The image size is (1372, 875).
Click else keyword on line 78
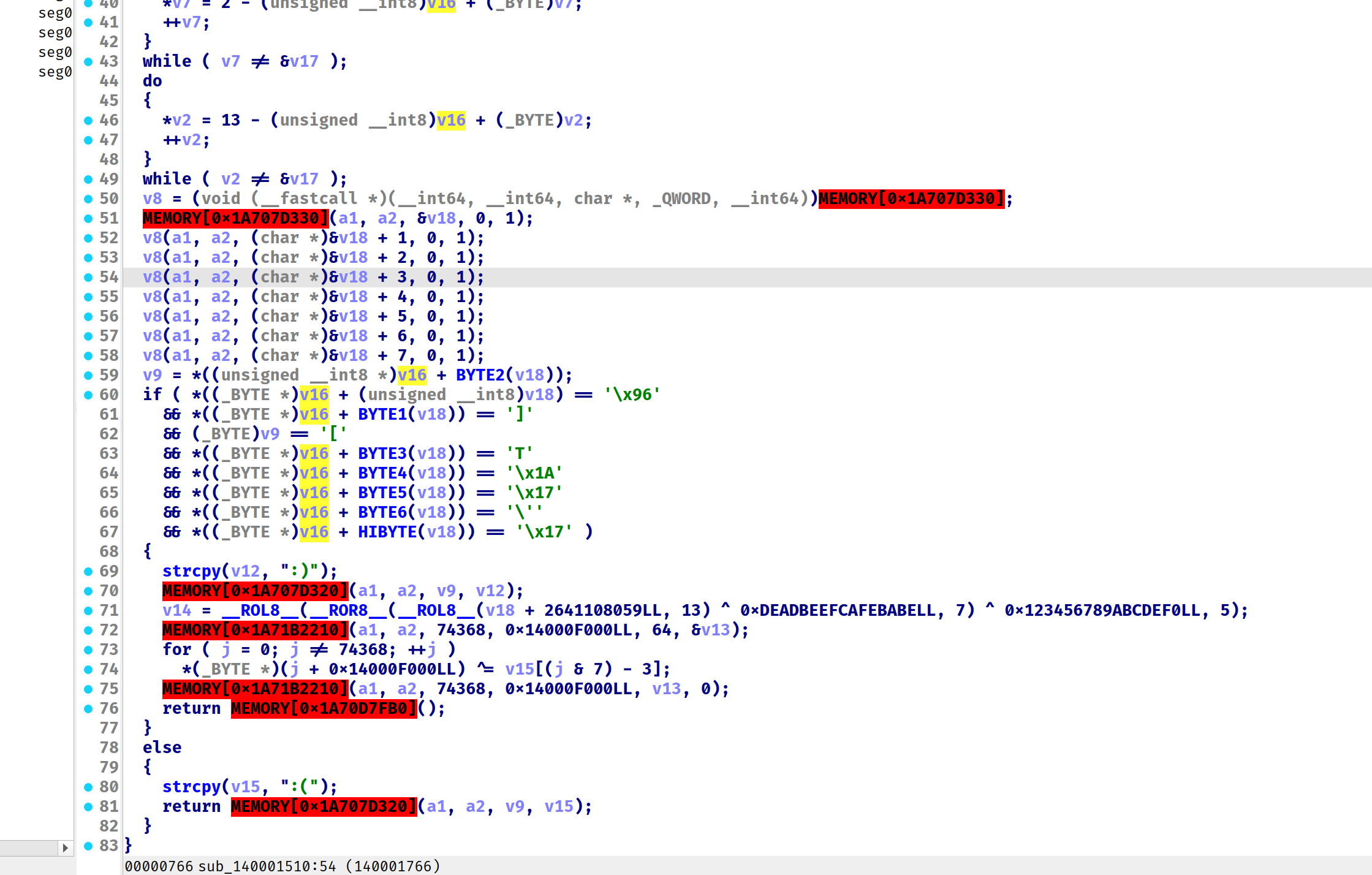point(162,748)
